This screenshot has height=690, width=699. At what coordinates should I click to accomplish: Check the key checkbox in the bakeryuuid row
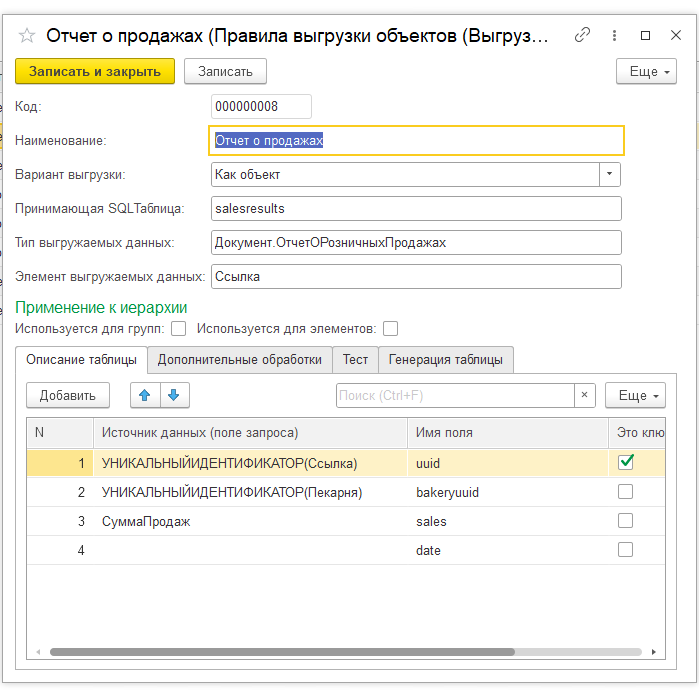tap(625, 492)
